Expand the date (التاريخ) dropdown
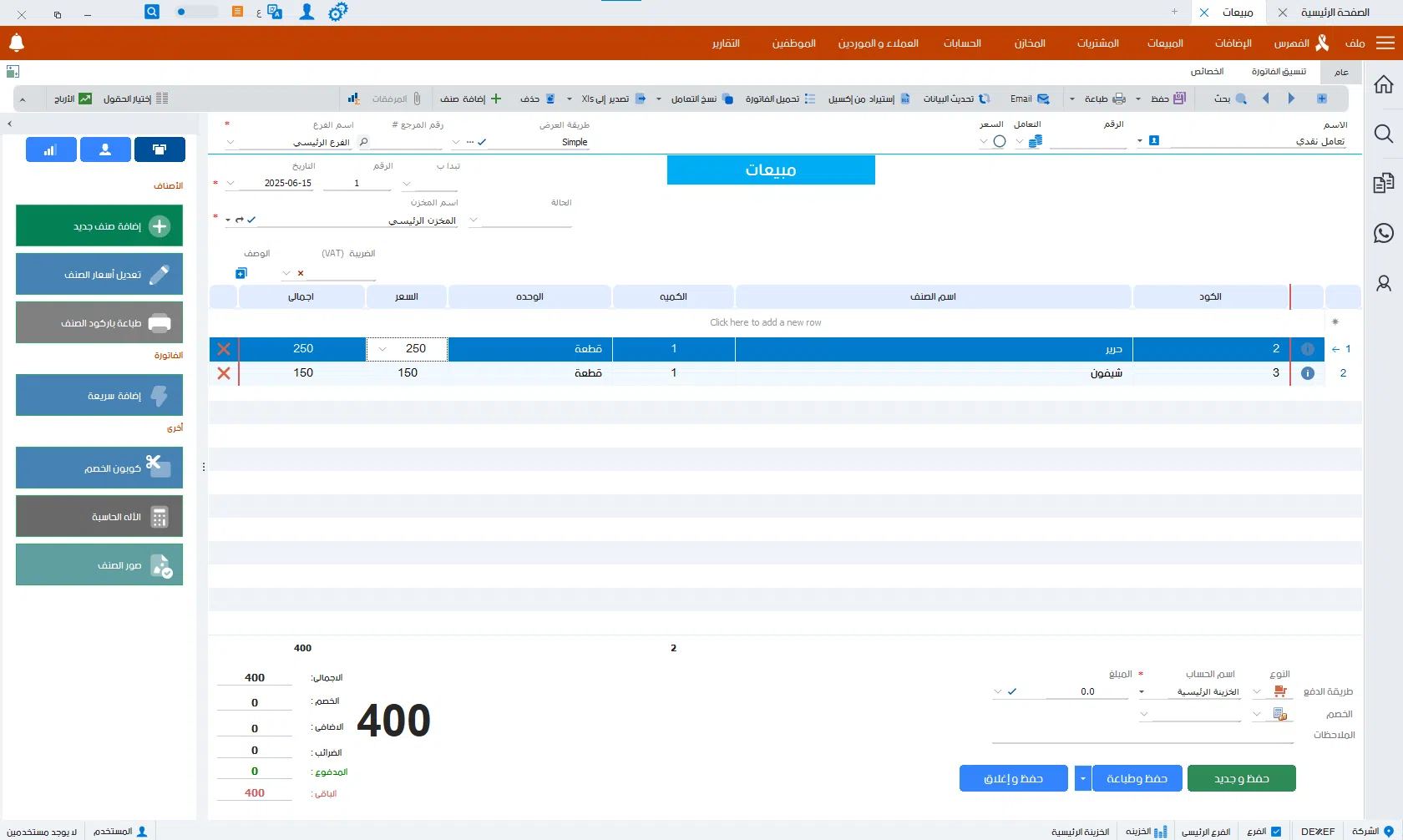 point(231,184)
